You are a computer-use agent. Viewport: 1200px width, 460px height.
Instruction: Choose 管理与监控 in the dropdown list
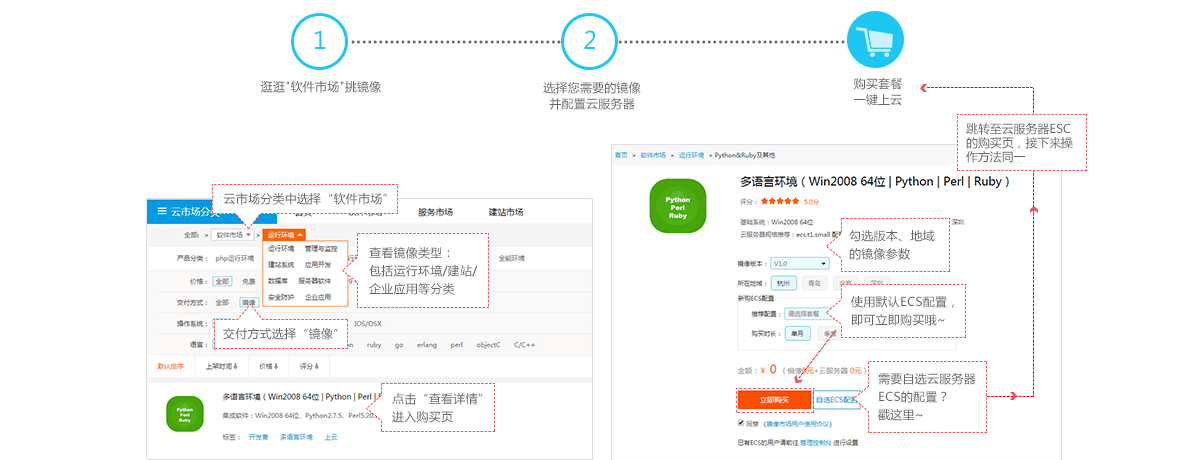321,248
